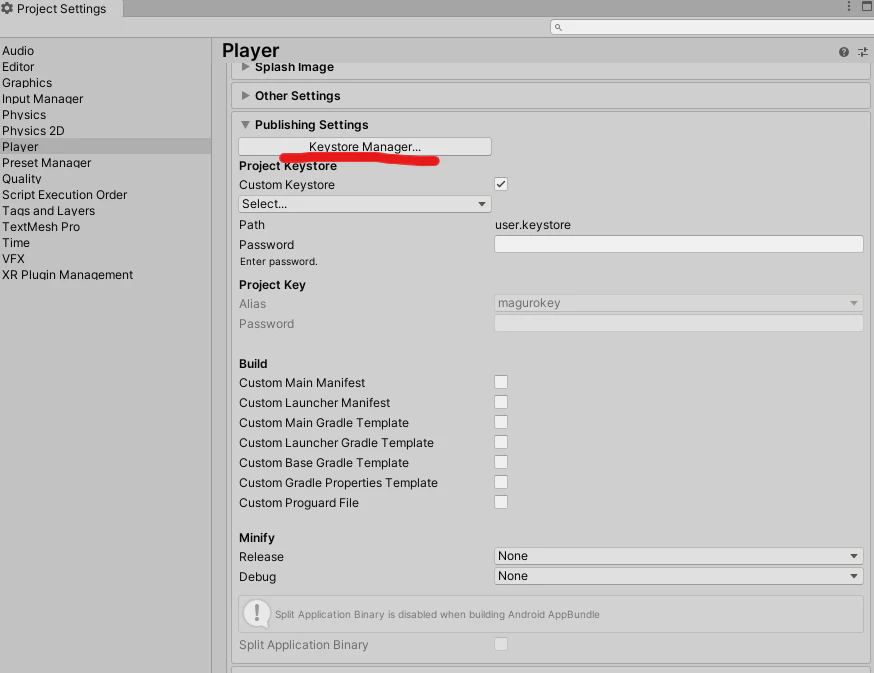This screenshot has height=673, width=874.
Task: Open the window kebab menu
Action: coord(849,6)
